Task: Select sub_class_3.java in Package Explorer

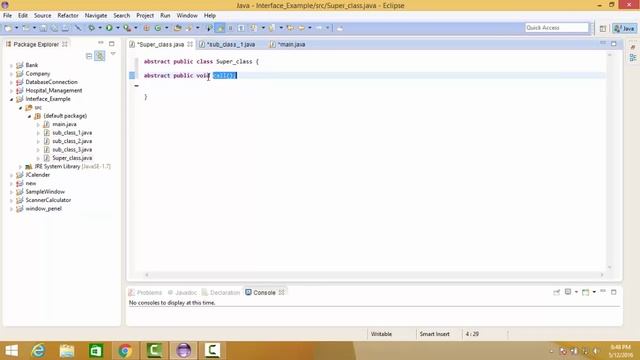Action: (72, 149)
